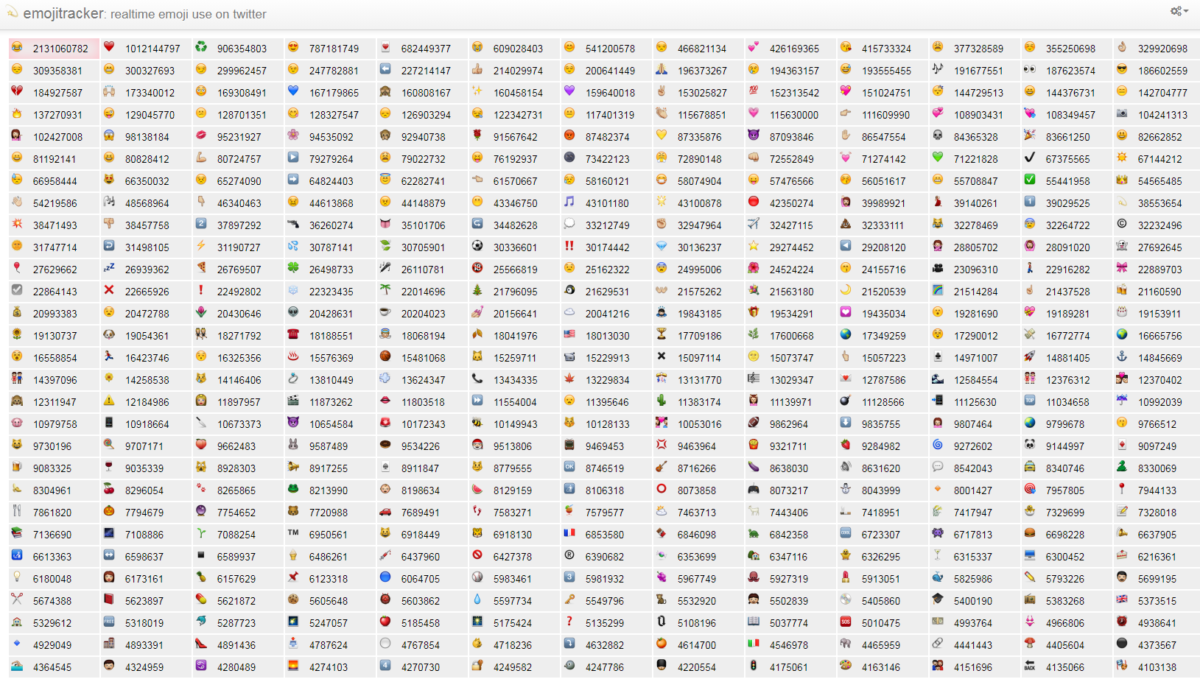1200x679 pixels.
Task: Click the count 102427008
Action: [x=58, y=137]
